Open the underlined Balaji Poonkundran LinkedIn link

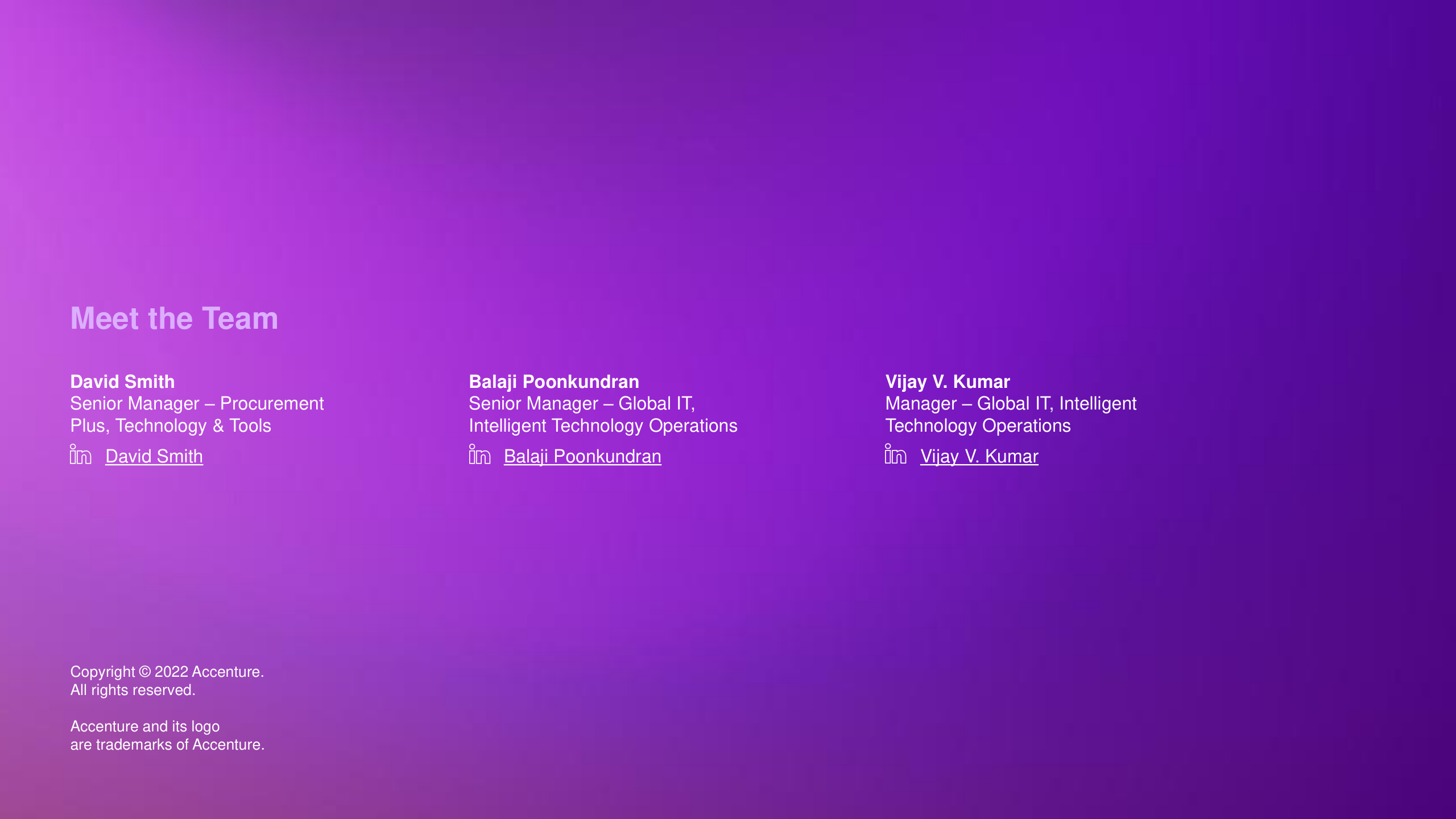pyautogui.click(x=582, y=457)
